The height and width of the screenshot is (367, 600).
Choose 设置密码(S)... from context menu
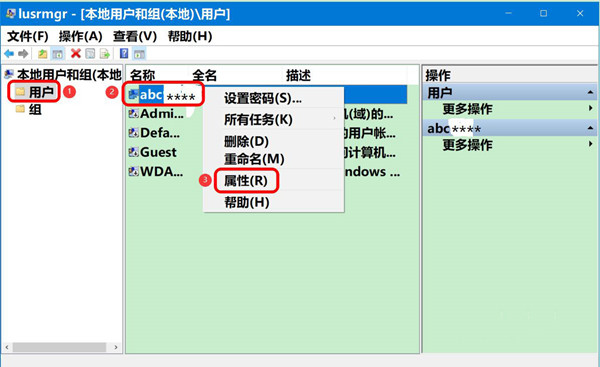tap(262, 98)
